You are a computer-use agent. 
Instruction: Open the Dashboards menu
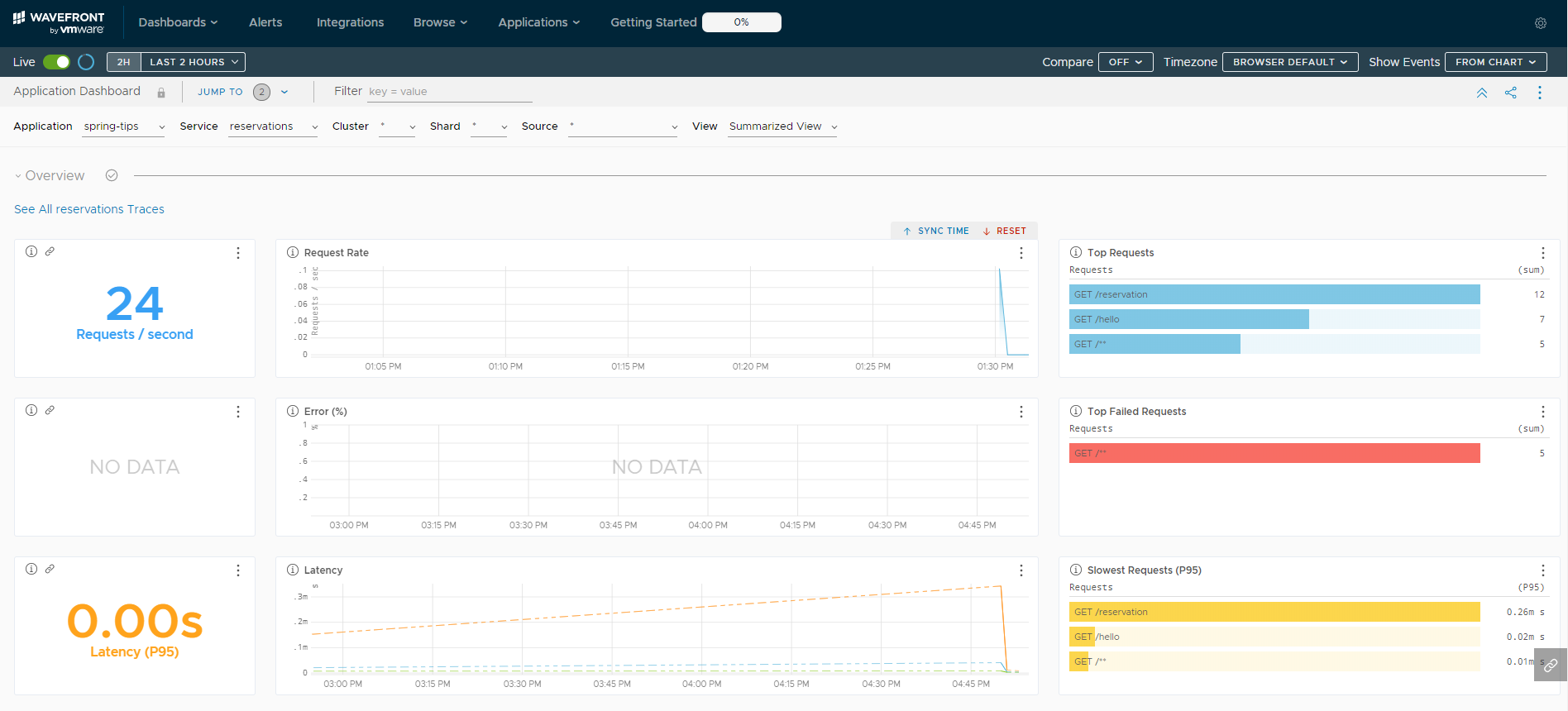click(178, 22)
